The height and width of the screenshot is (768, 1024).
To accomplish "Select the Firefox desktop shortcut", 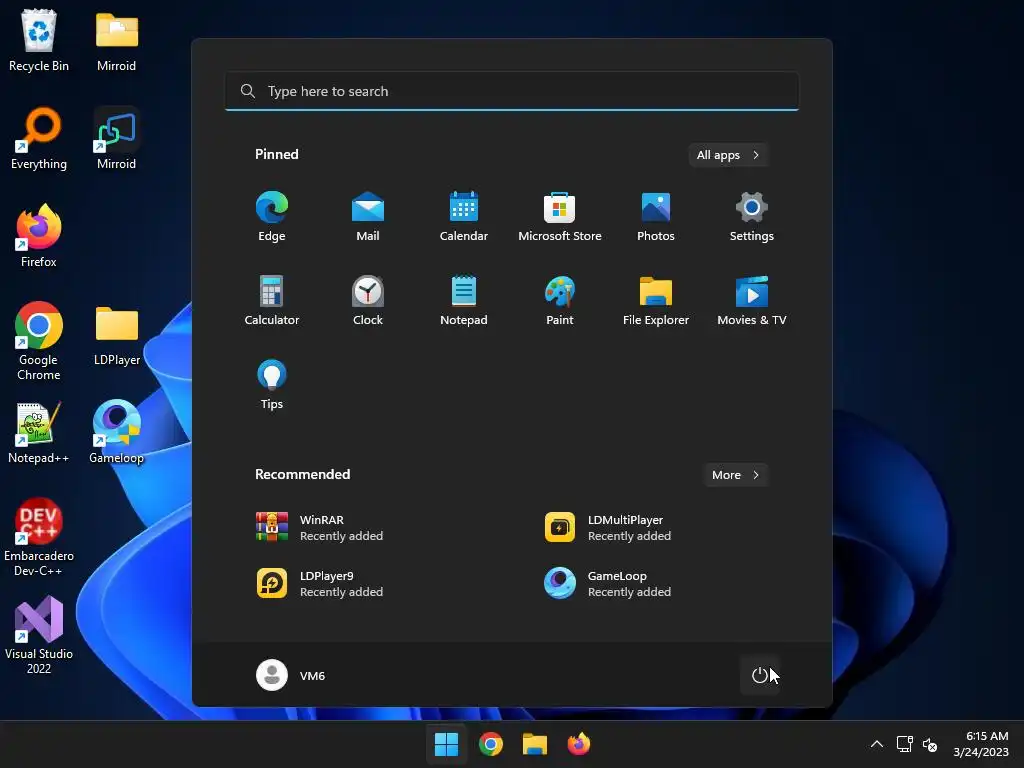I will (x=39, y=236).
